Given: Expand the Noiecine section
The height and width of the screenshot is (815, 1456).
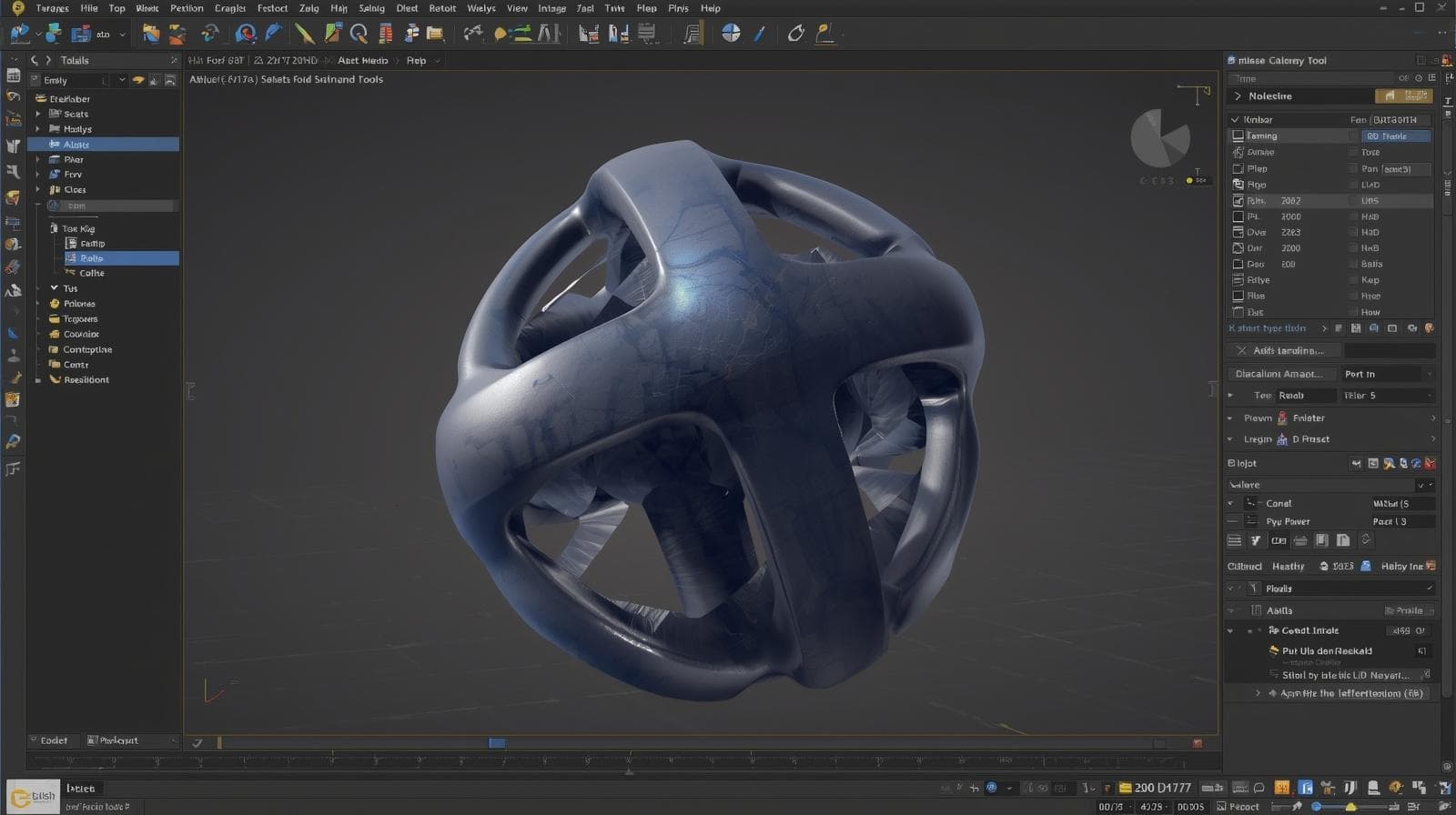Looking at the screenshot, I should [1238, 96].
